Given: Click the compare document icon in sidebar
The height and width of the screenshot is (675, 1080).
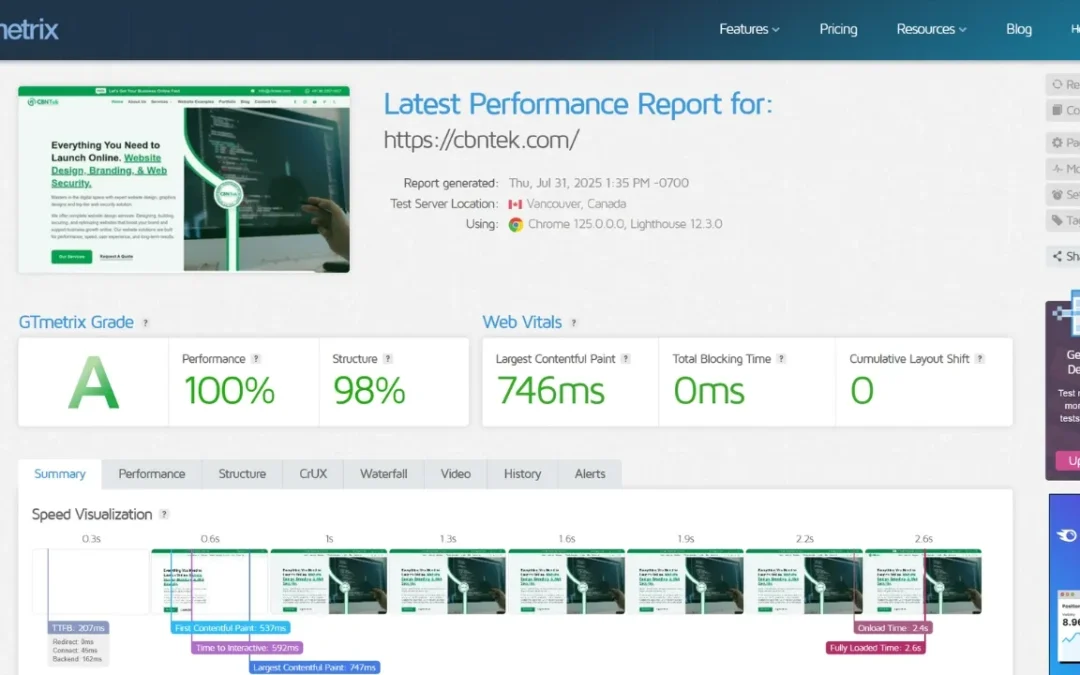Looking at the screenshot, I should [x=1057, y=110].
